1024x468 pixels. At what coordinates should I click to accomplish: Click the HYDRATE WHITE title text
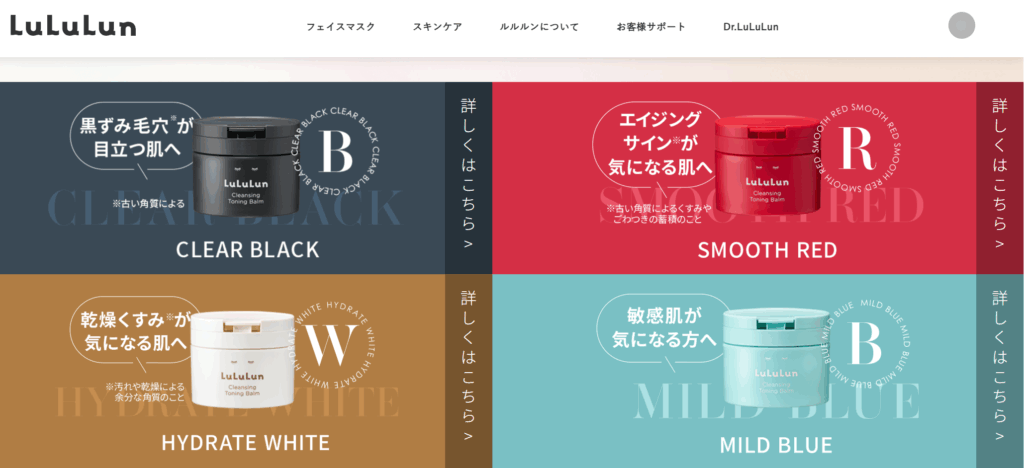click(x=246, y=443)
